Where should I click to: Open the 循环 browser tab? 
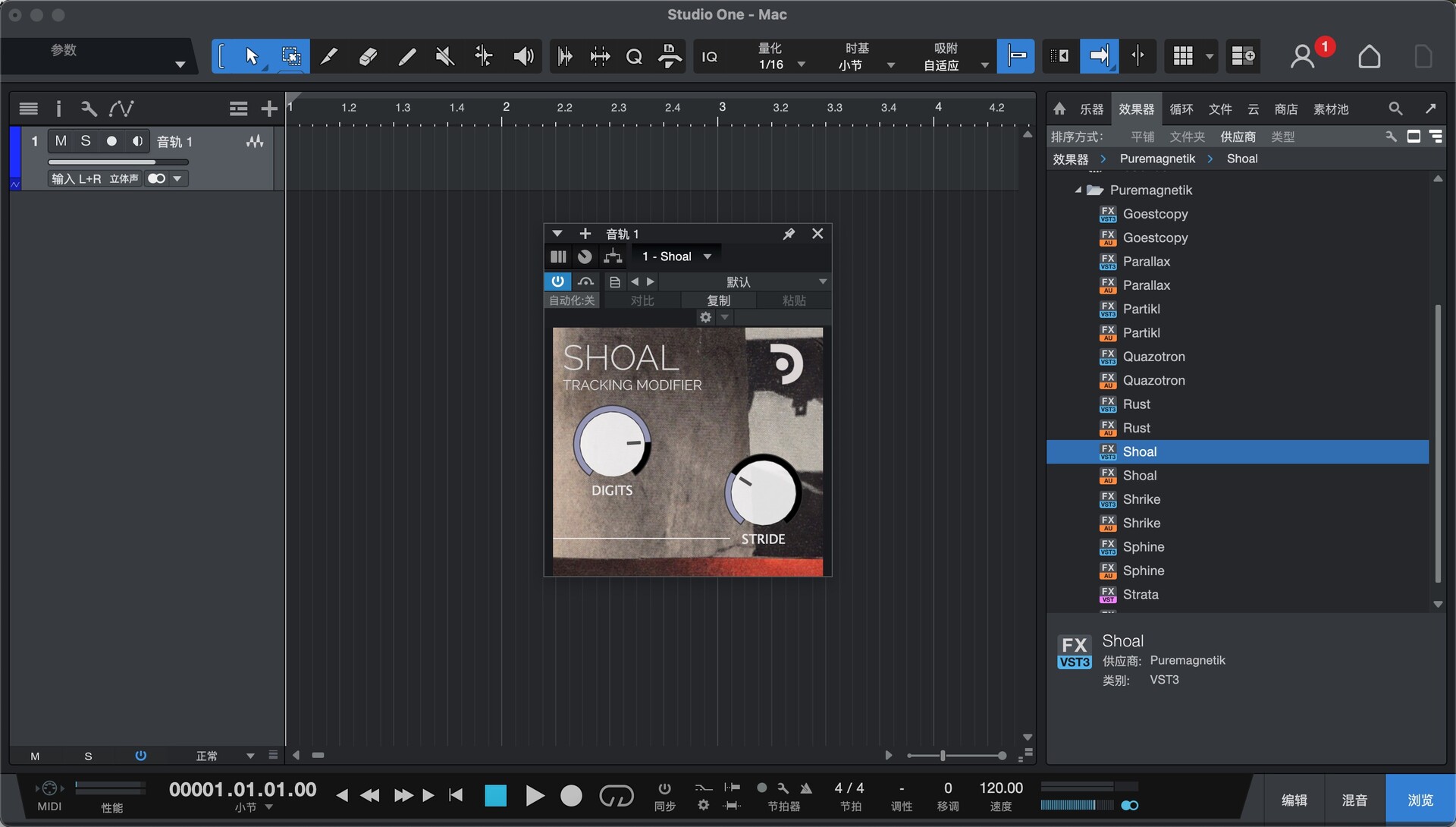click(1181, 109)
